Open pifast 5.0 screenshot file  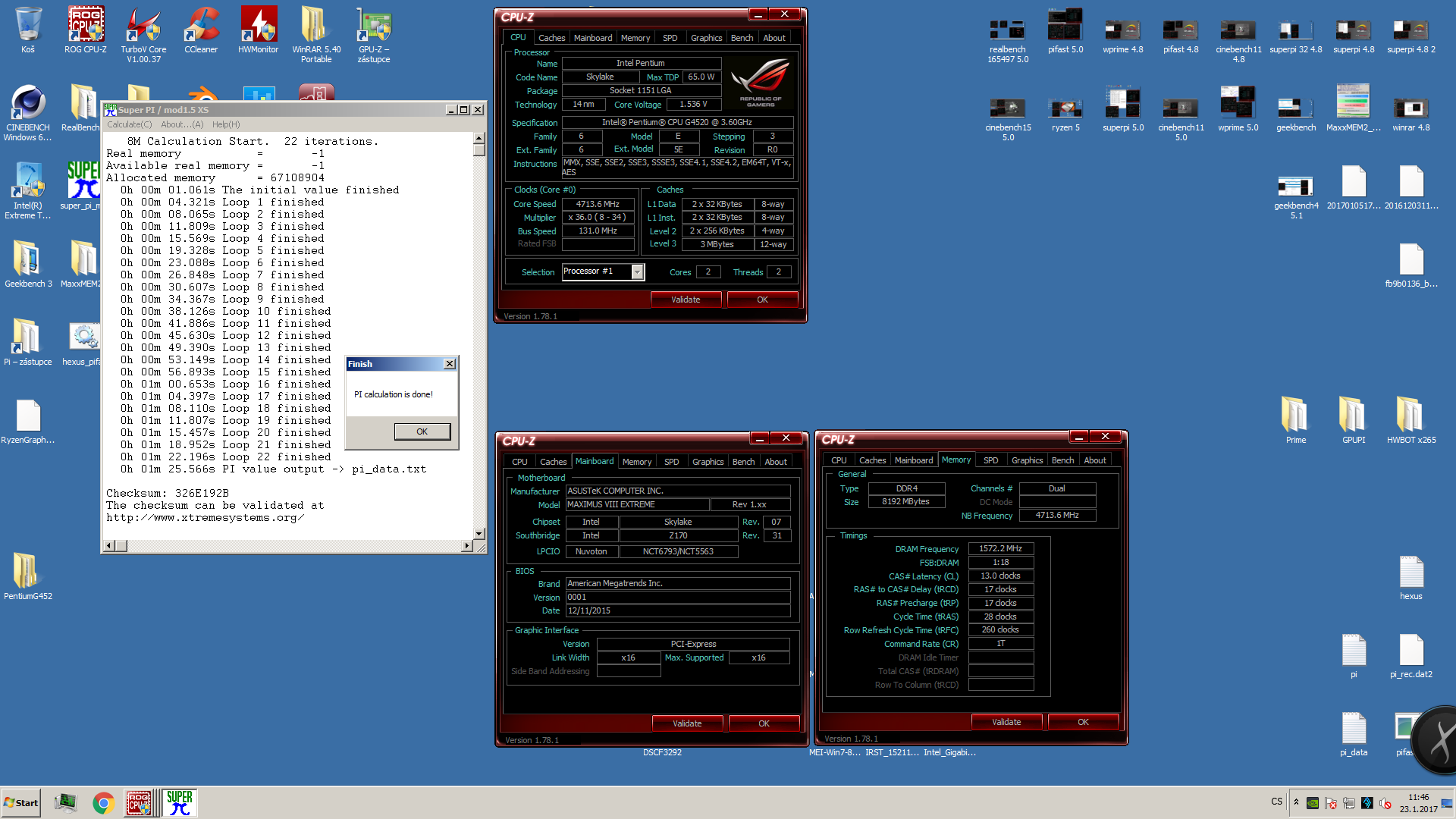click(x=1065, y=30)
